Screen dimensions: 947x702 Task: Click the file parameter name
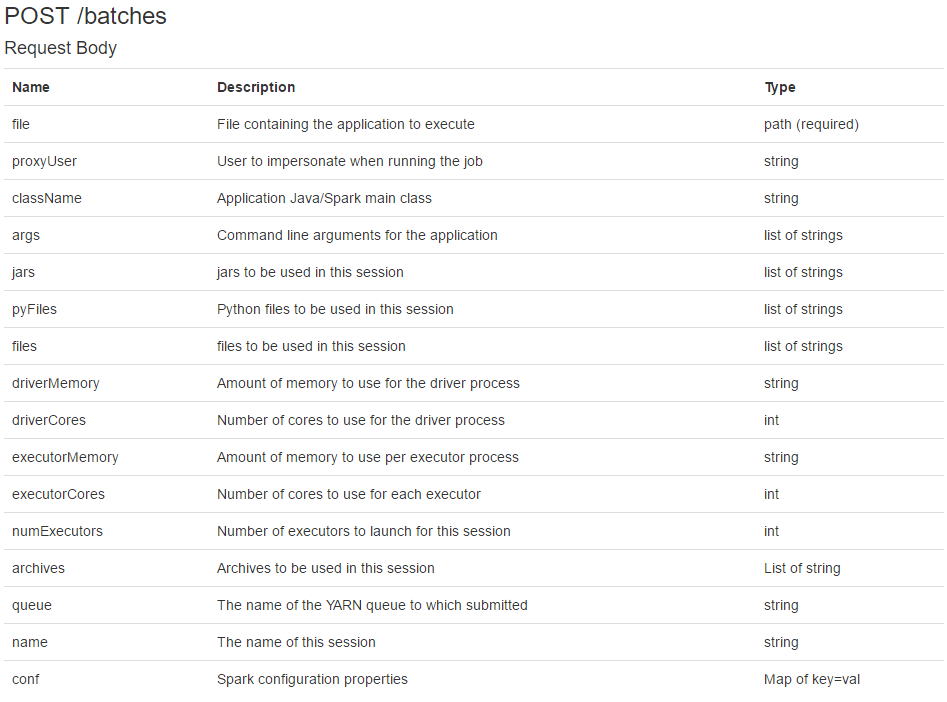point(21,124)
